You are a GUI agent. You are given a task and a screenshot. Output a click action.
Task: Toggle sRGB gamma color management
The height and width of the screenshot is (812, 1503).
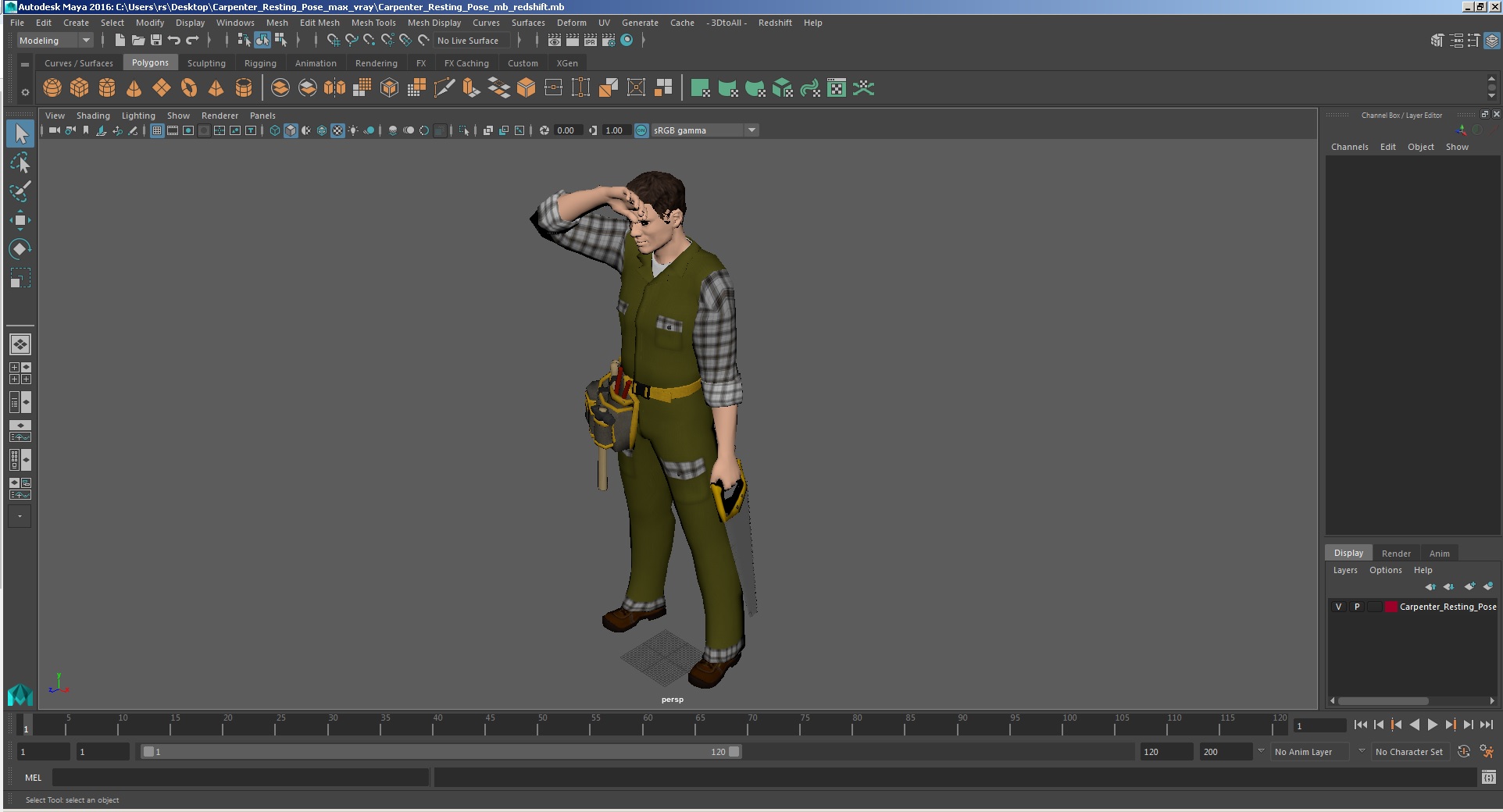[641, 130]
